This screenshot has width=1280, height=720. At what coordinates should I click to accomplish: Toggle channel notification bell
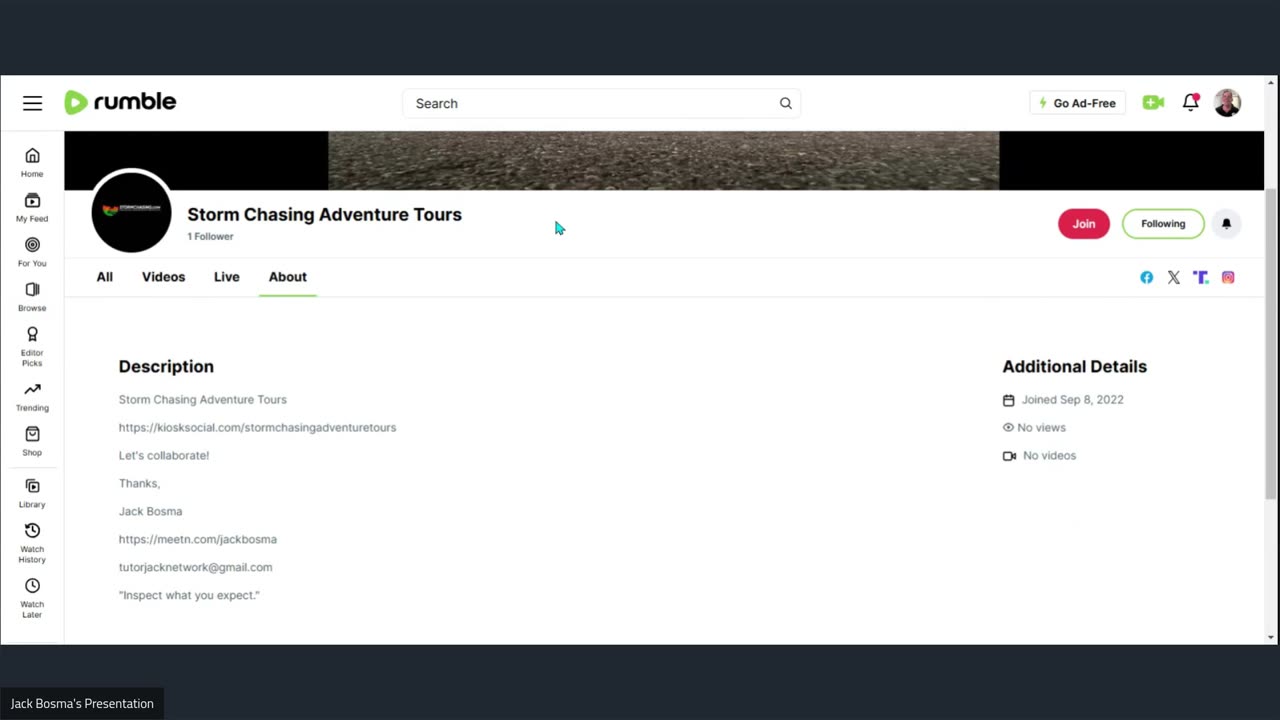[x=1226, y=224]
